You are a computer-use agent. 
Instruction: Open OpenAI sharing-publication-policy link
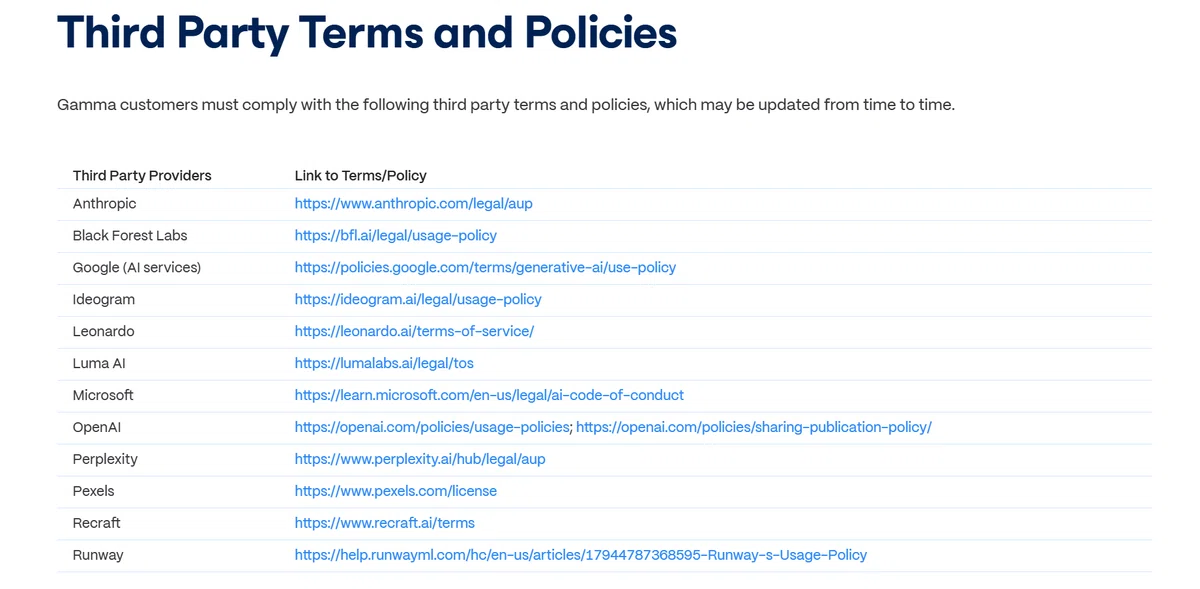pos(754,427)
